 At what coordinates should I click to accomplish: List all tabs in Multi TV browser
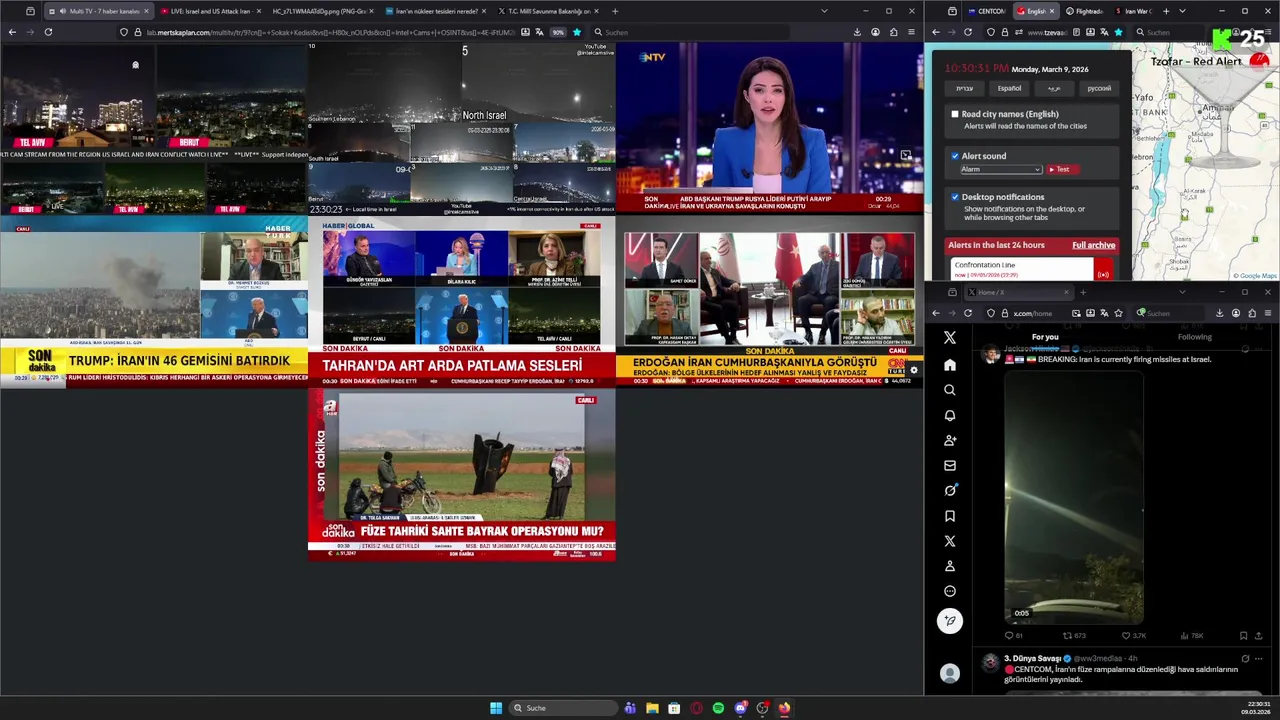click(x=824, y=11)
